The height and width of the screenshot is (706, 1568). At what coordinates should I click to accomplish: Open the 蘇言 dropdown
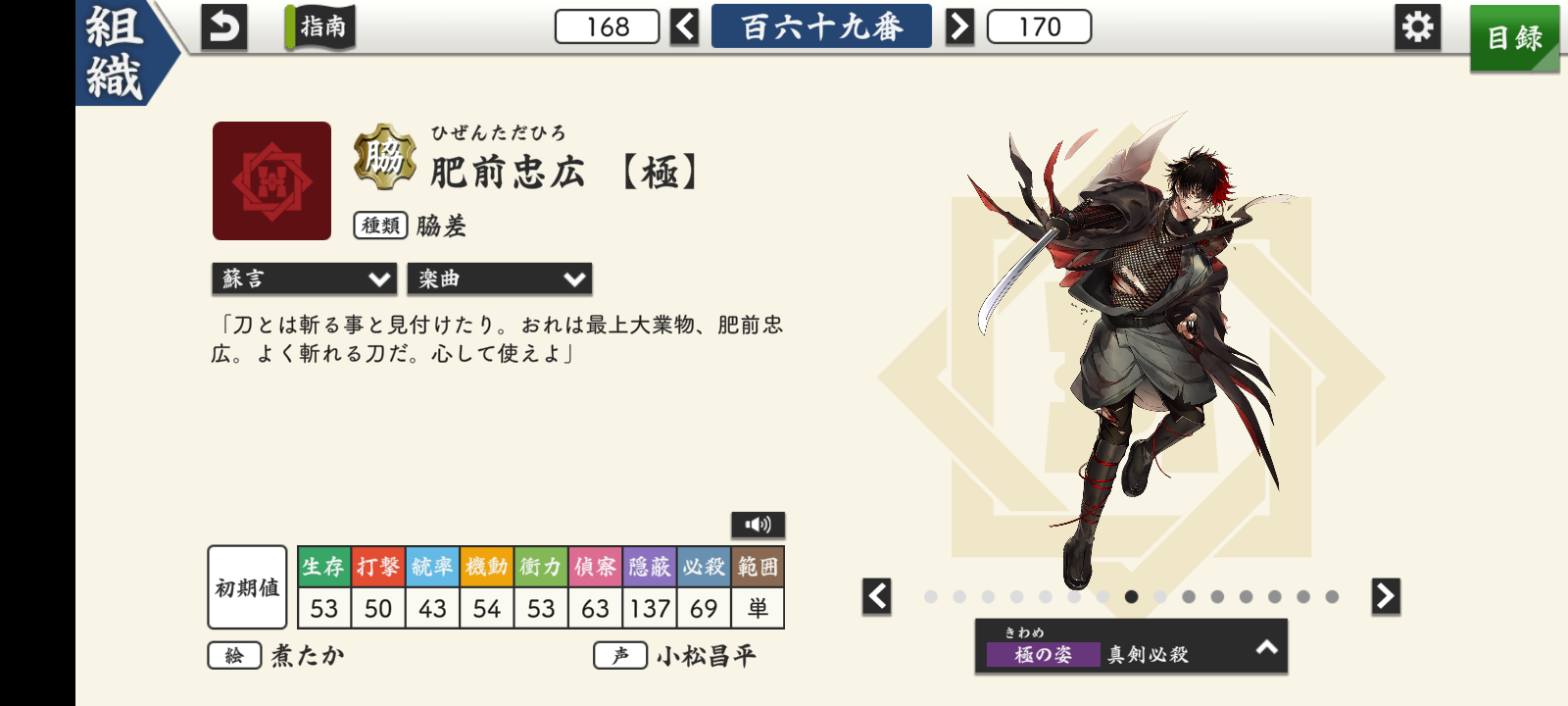pos(304,279)
